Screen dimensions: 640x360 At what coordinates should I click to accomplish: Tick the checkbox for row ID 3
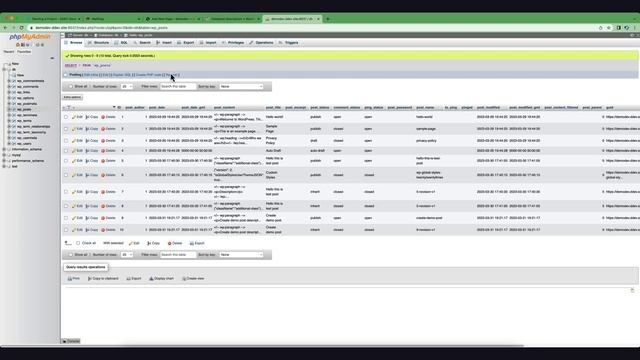(x=66, y=141)
